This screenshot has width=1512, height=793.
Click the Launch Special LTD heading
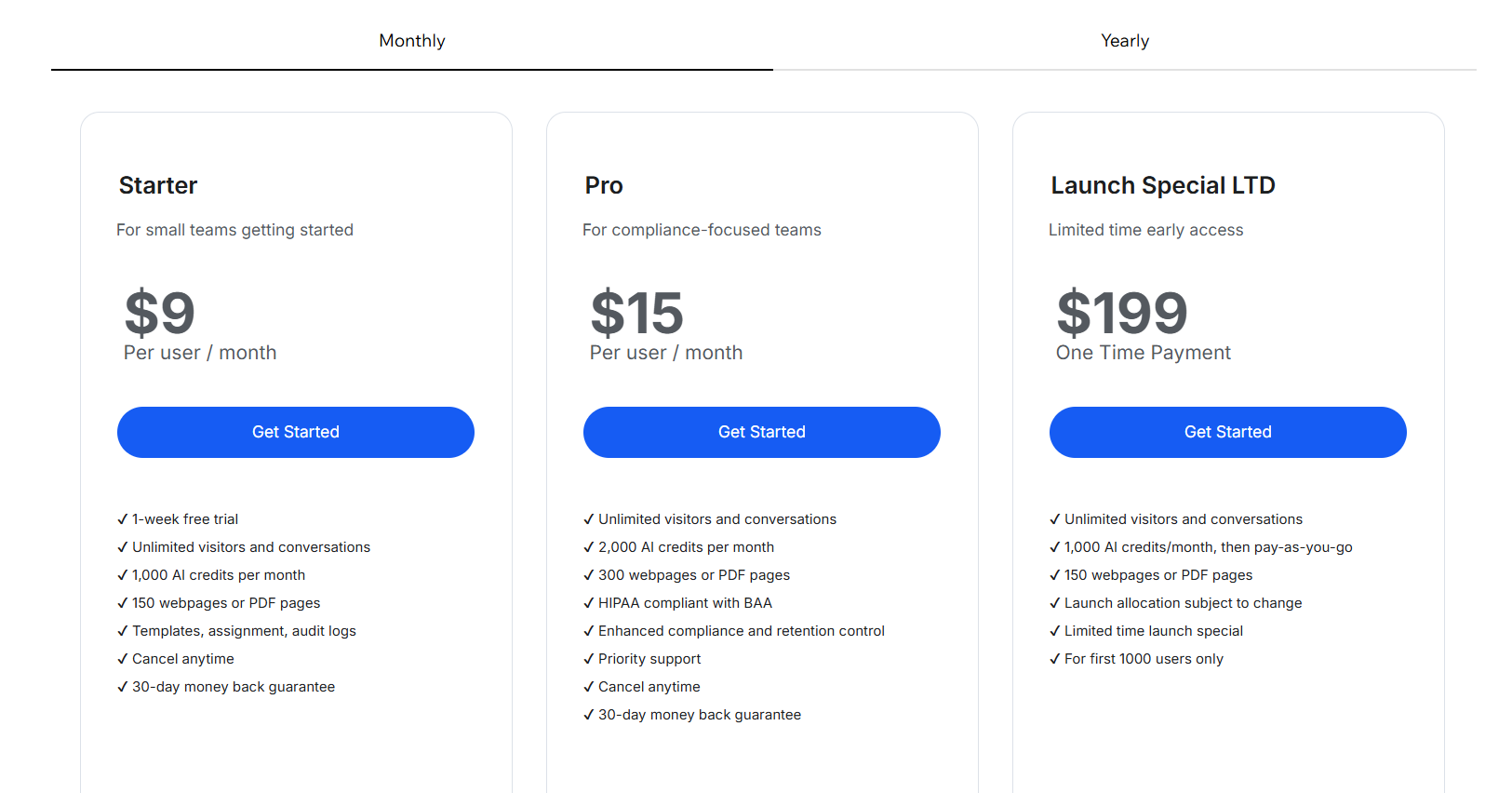coord(1162,185)
